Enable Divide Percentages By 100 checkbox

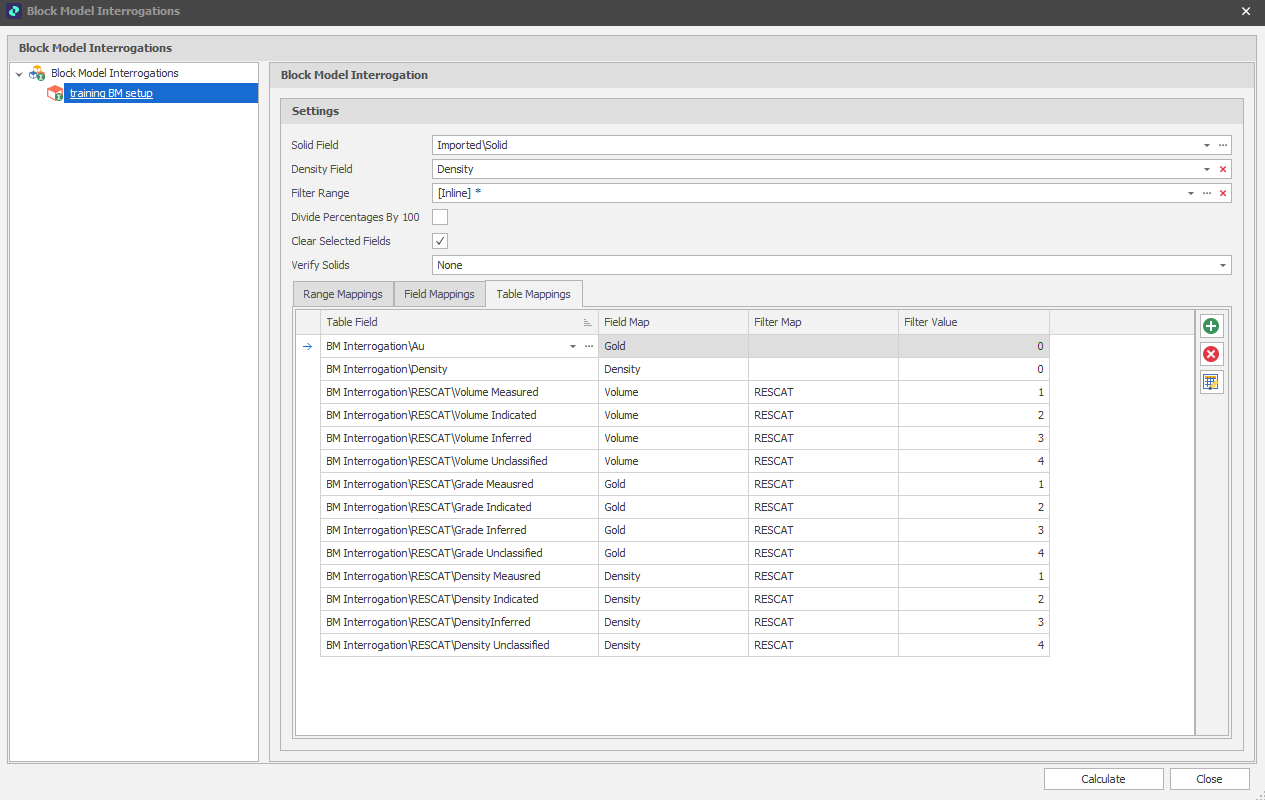coord(440,217)
